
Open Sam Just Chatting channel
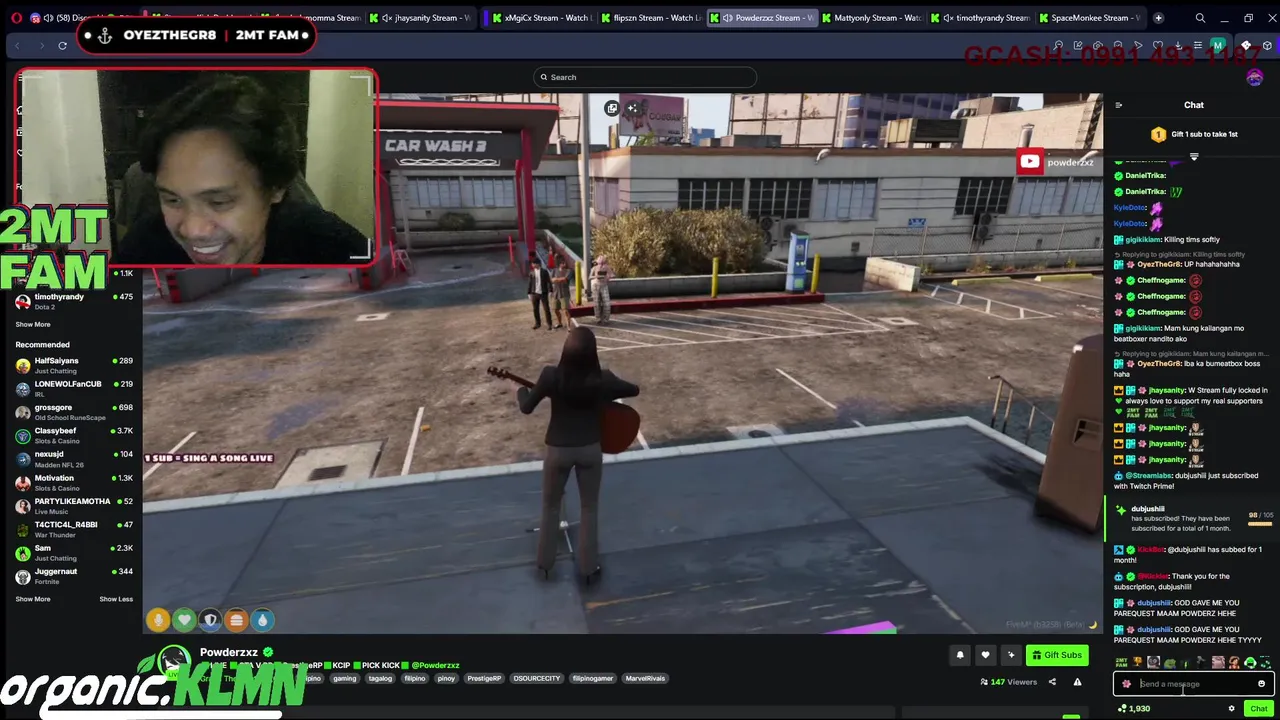tap(74, 552)
